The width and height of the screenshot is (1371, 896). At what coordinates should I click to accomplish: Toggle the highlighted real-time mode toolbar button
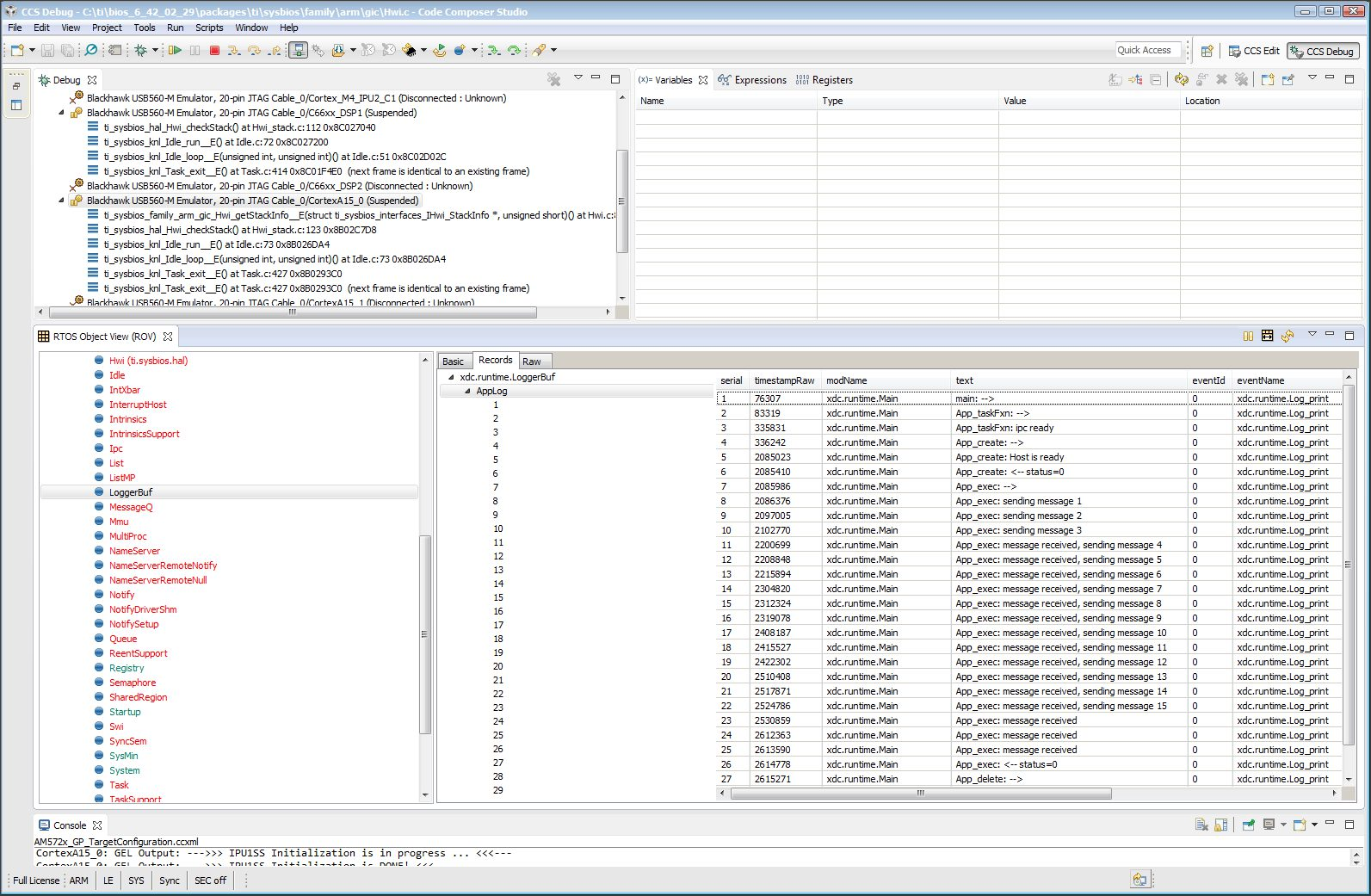[x=298, y=51]
